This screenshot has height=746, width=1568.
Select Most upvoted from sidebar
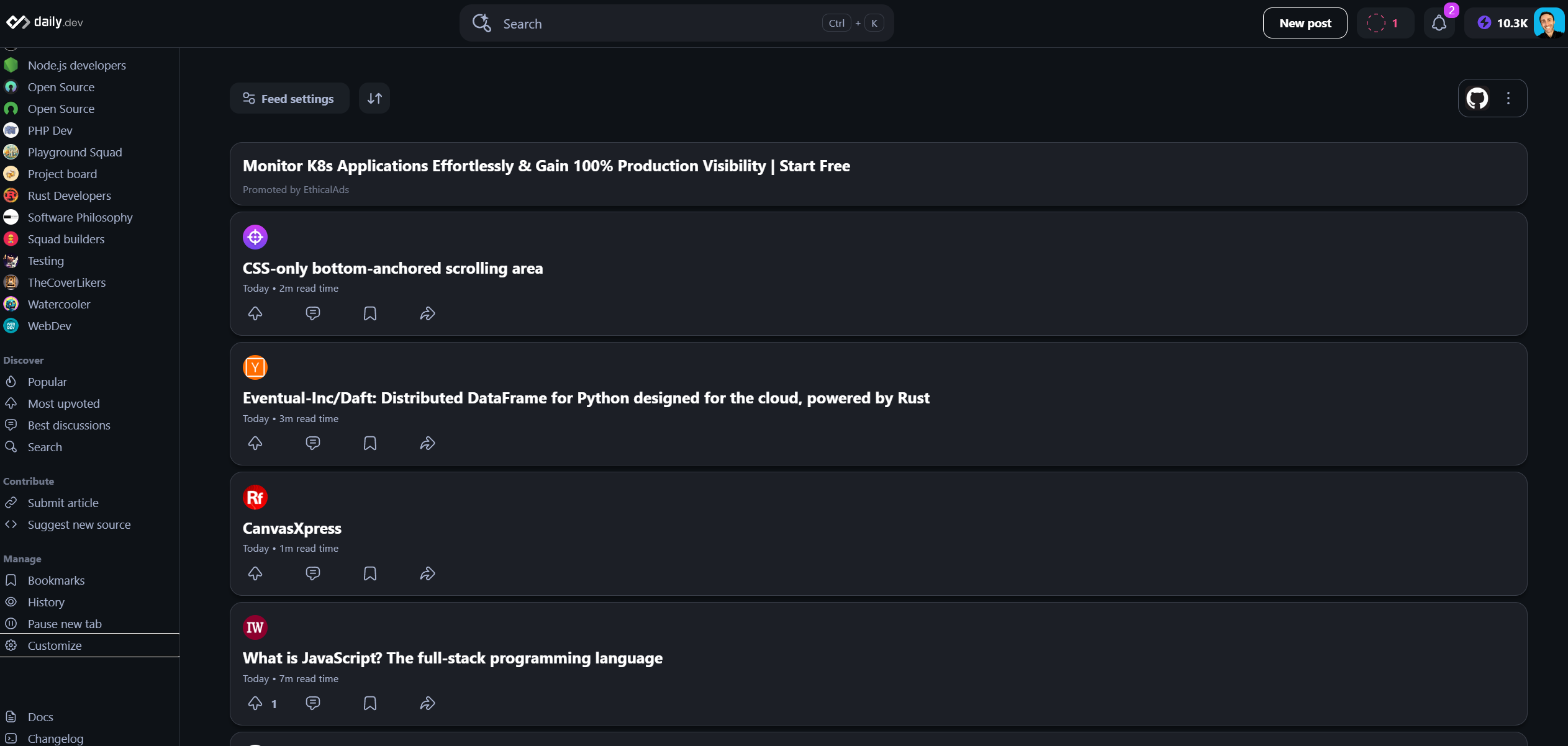(x=63, y=403)
